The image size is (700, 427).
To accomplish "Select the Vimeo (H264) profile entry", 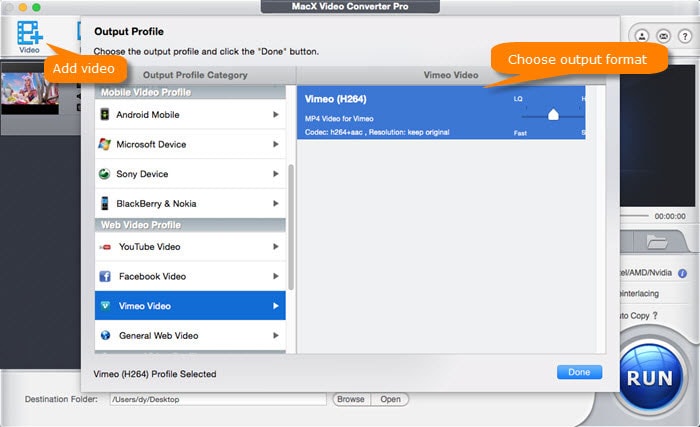I will (441, 113).
